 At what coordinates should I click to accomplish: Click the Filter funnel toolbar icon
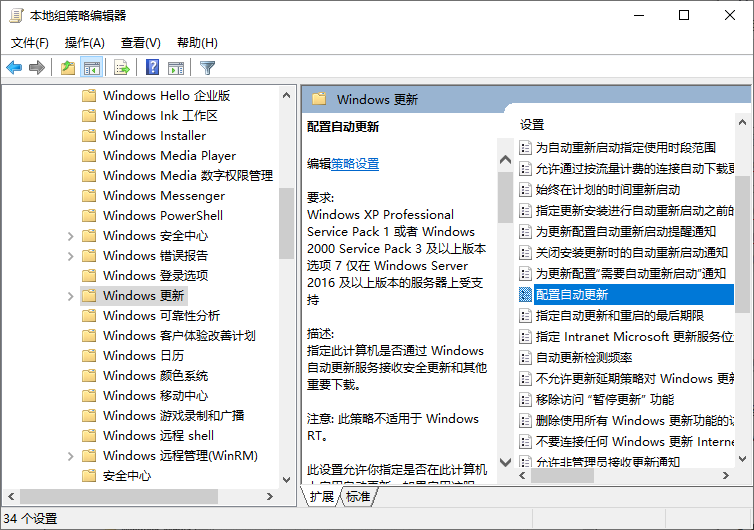pos(207,68)
